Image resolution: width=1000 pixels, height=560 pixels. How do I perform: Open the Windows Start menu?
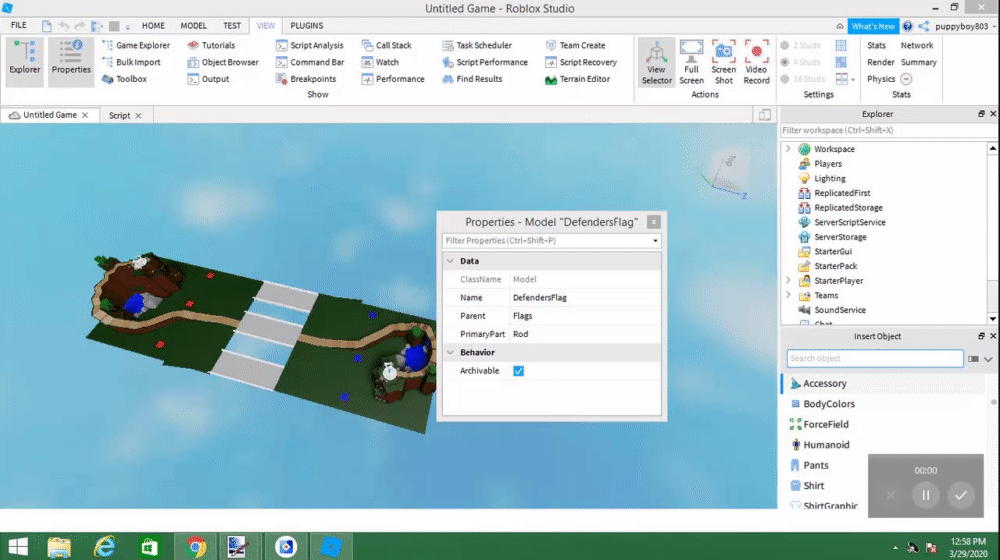point(18,547)
